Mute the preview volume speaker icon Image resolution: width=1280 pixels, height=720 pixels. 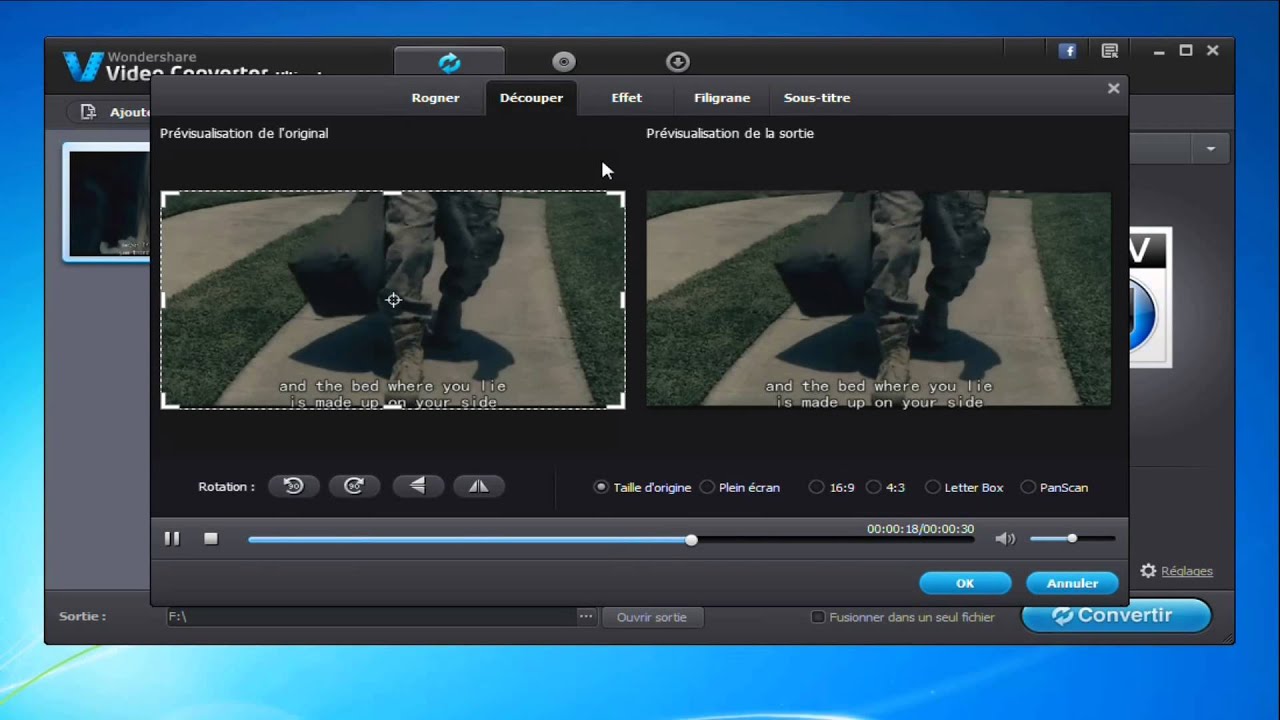(1005, 539)
